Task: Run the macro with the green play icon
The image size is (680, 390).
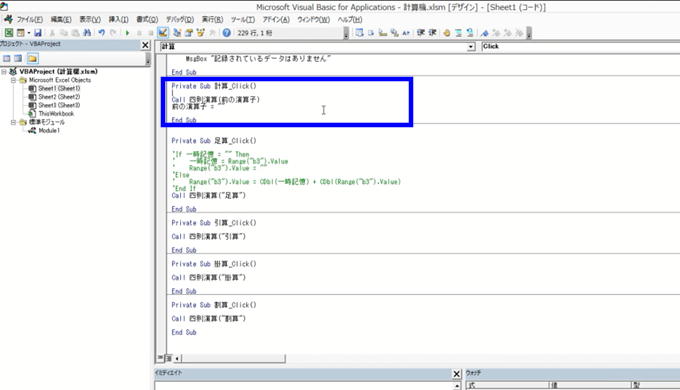Action: (x=128, y=33)
